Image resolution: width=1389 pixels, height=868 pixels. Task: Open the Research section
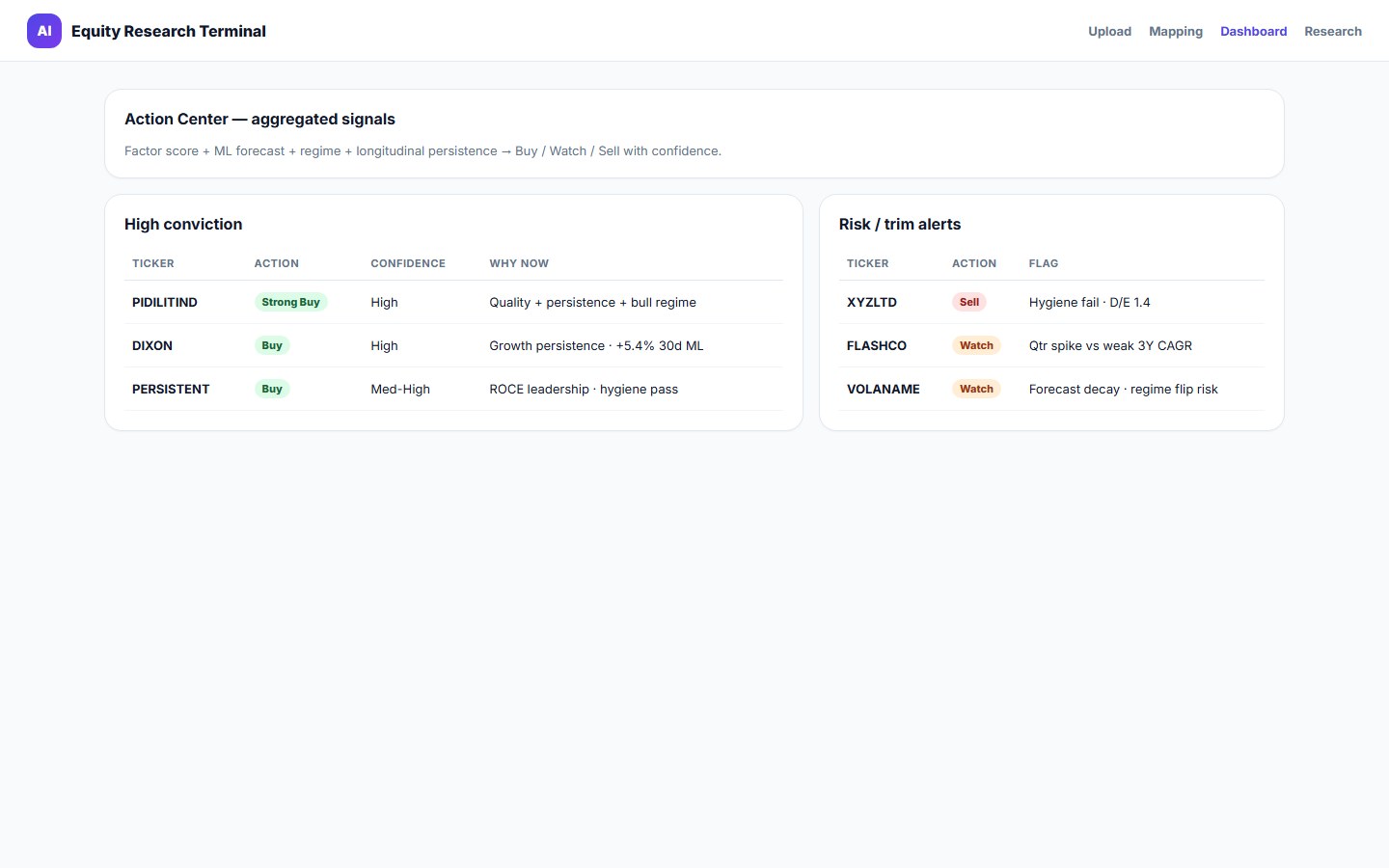[1333, 31]
